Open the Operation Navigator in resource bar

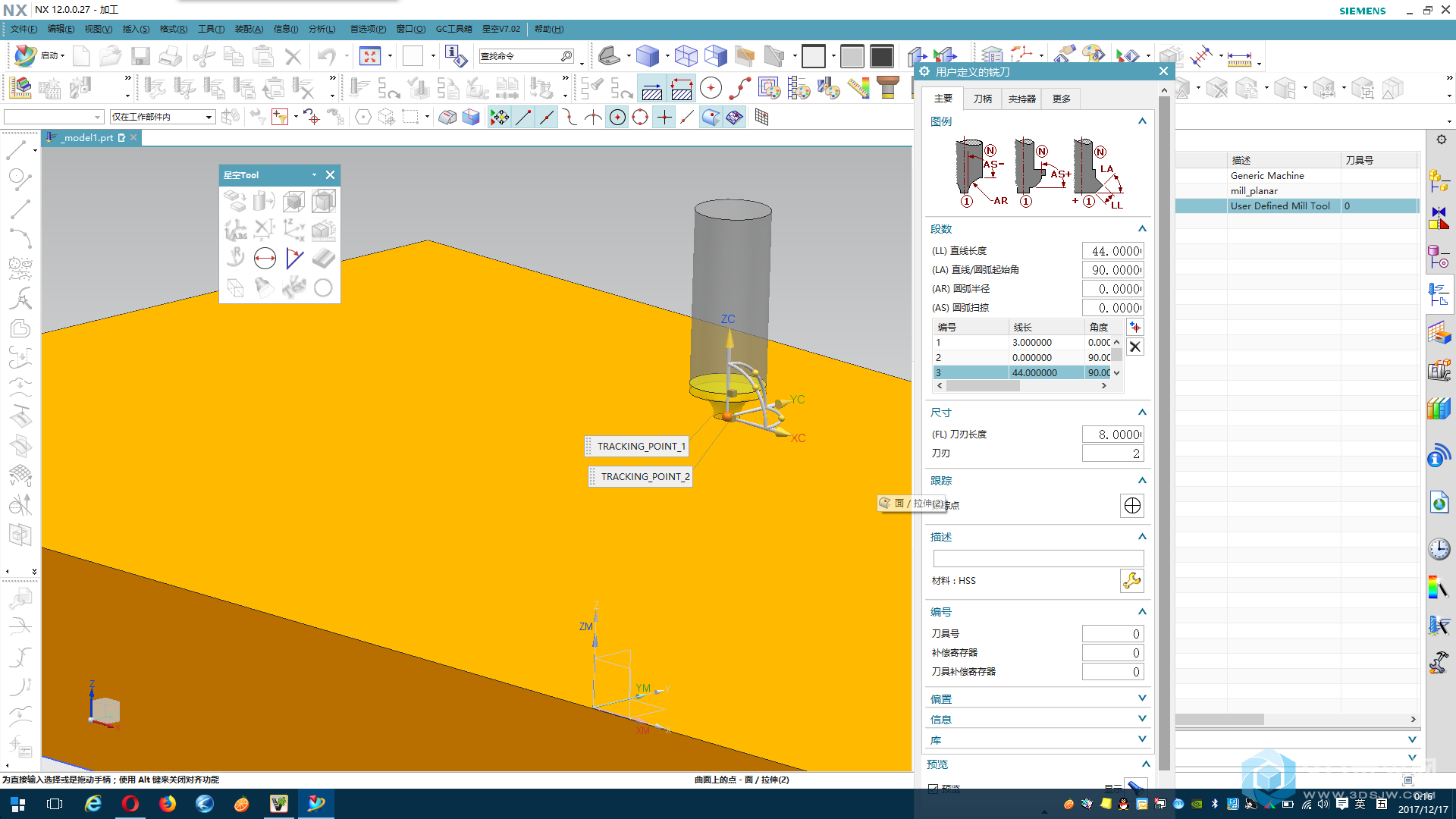click(x=1439, y=294)
